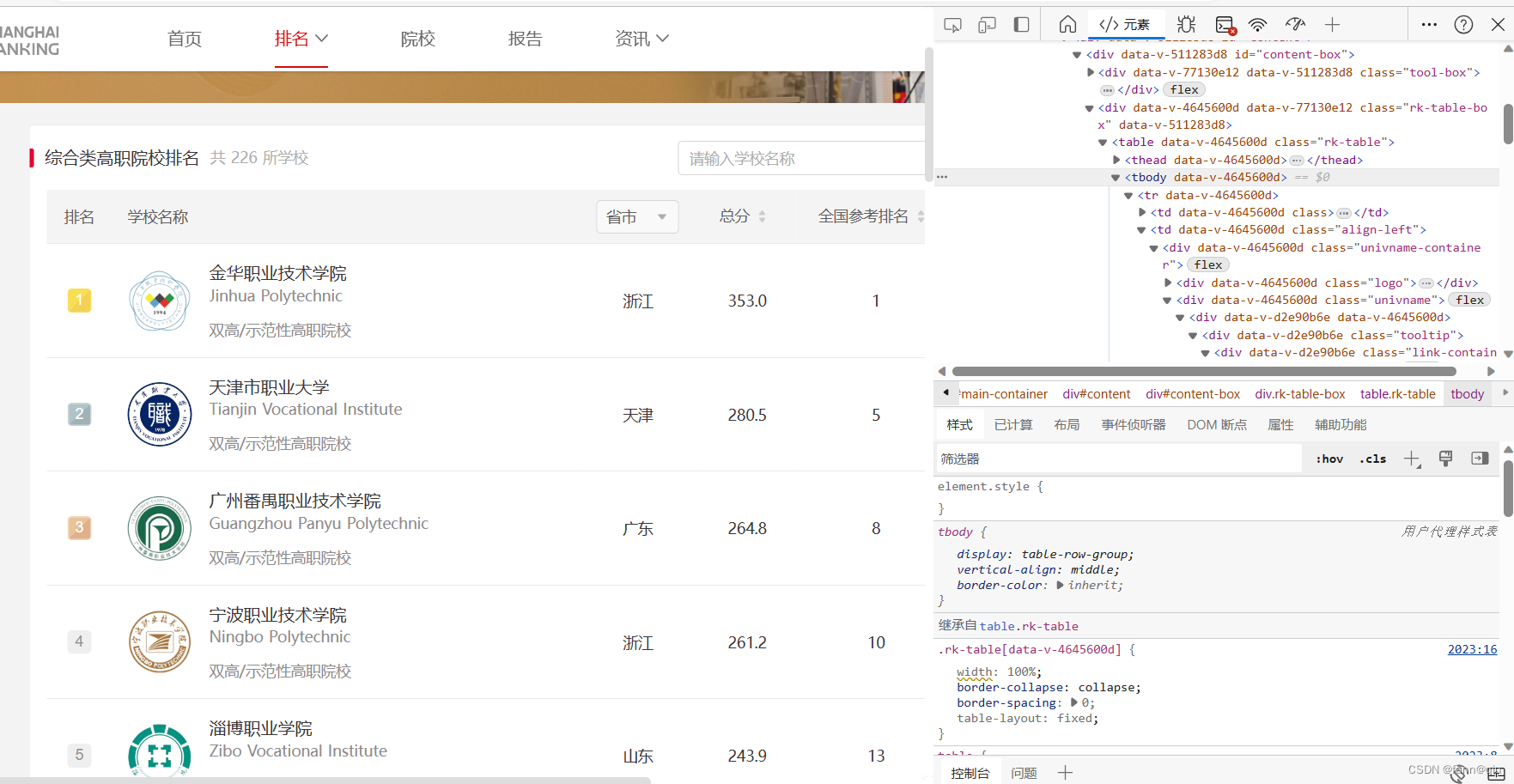Image resolution: width=1514 pixels, height=784 pixels.
Task: Switch to the 样式 styles tab
Action: click(x=959, y=425)
